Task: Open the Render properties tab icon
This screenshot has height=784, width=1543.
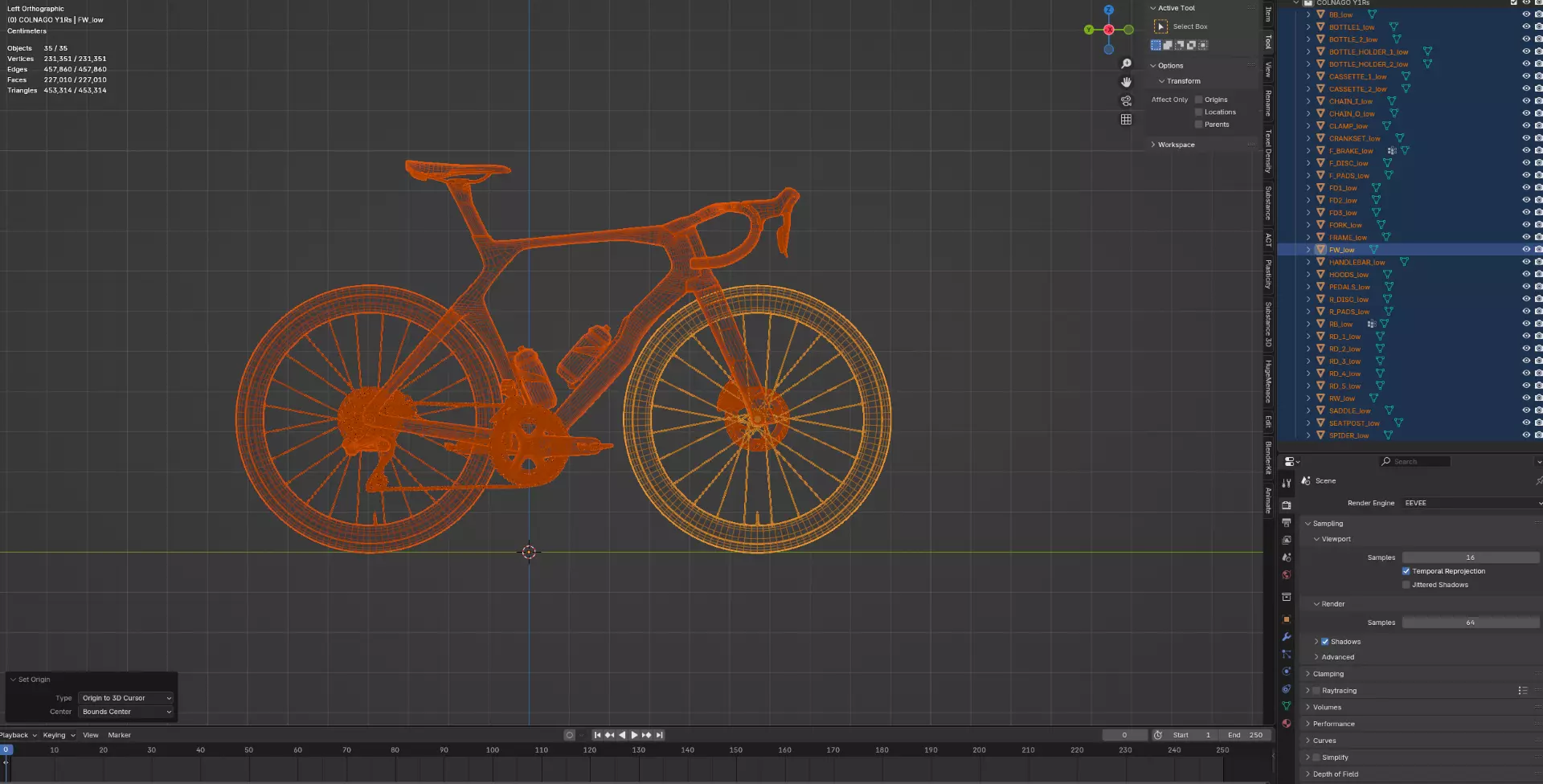Action: point(1286,505)
